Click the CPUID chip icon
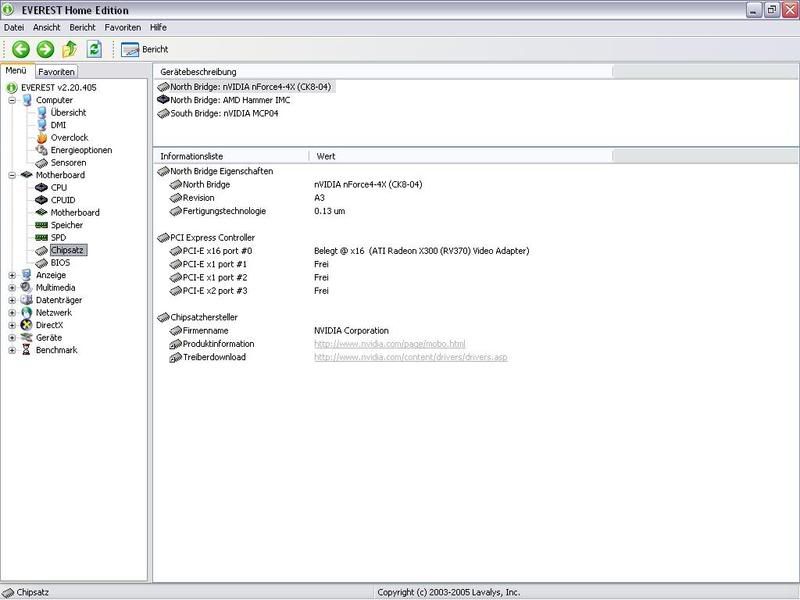 coord(41,200)
